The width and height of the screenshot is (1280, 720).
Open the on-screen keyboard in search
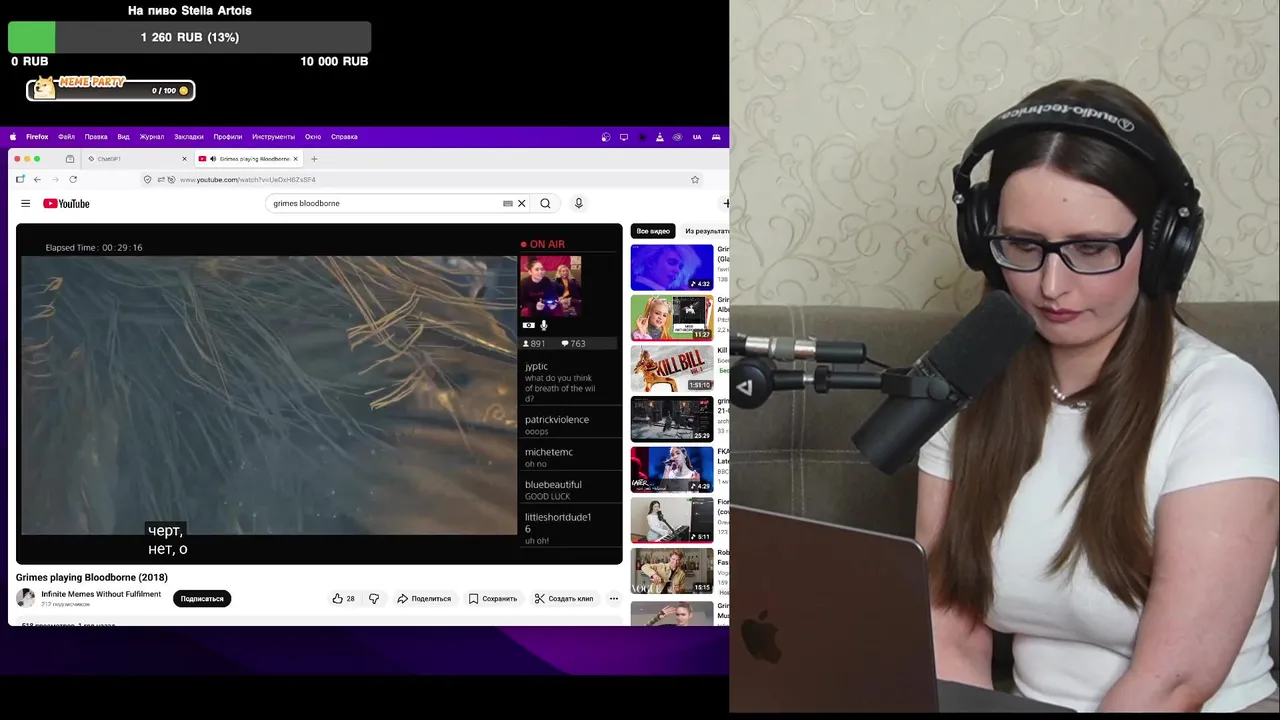pos(508,203)
